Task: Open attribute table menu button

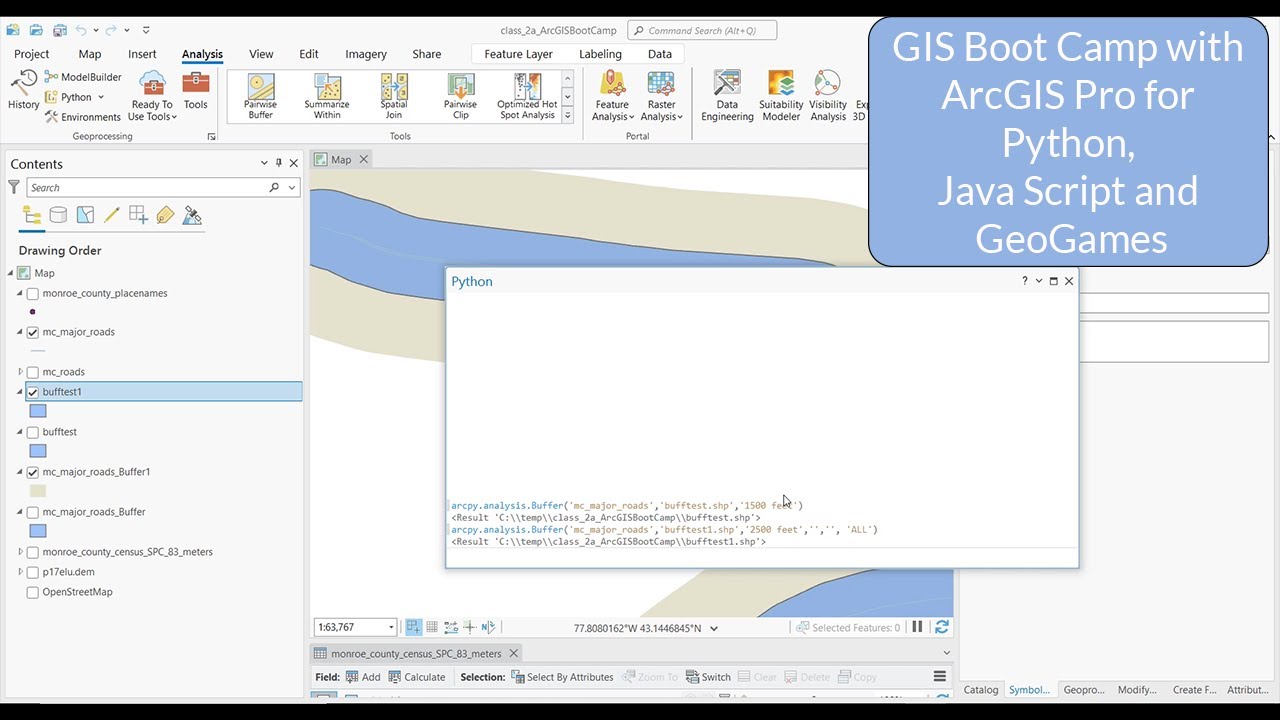Action: 940,677
